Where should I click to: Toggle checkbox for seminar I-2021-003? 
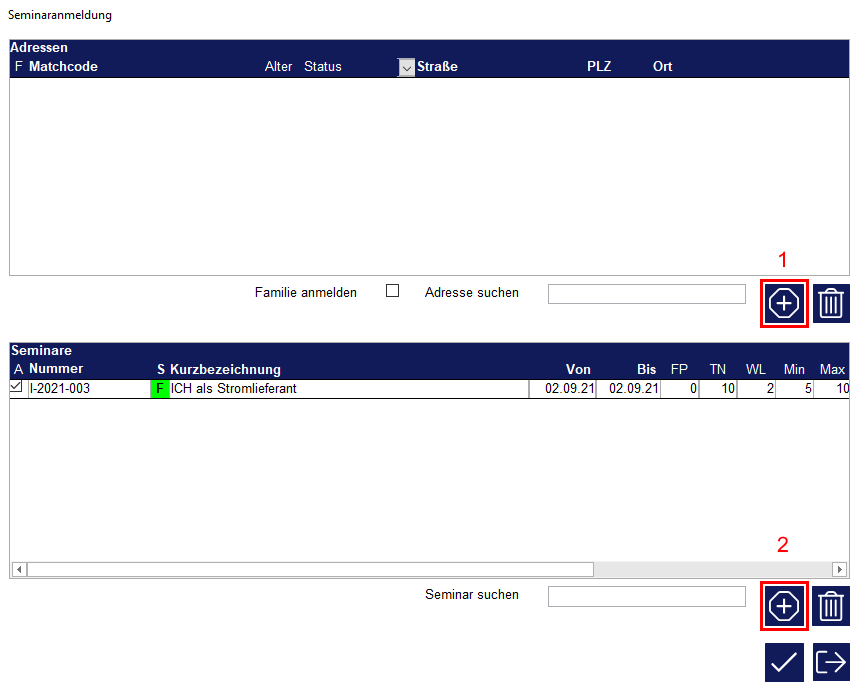[16, 388]
